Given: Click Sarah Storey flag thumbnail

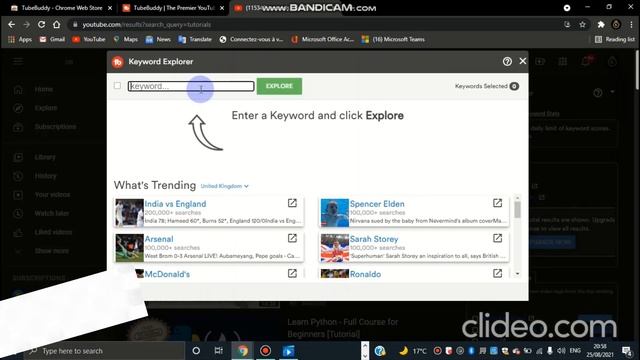Looking at the screenshot, I should (x=335, y=248).
